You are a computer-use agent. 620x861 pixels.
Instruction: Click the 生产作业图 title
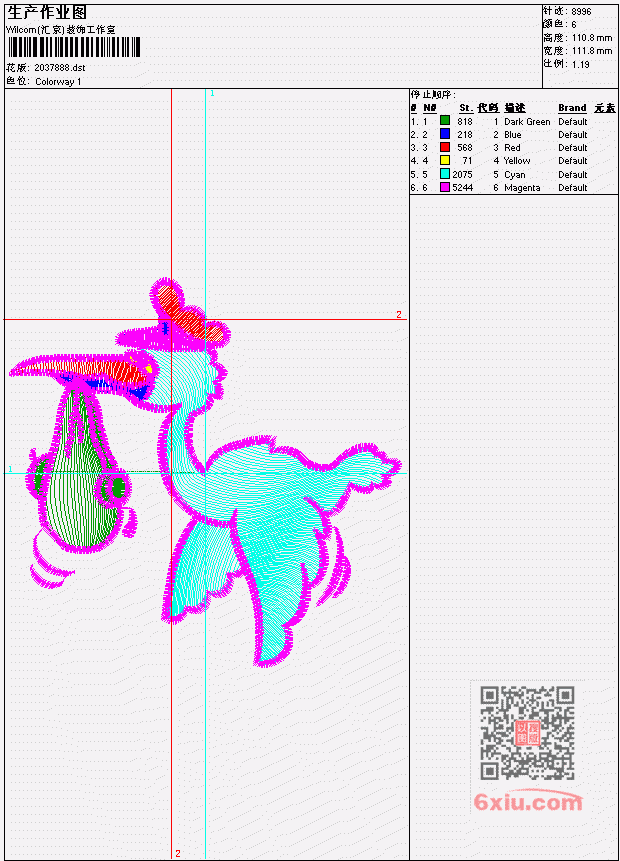tap(47, 12)
